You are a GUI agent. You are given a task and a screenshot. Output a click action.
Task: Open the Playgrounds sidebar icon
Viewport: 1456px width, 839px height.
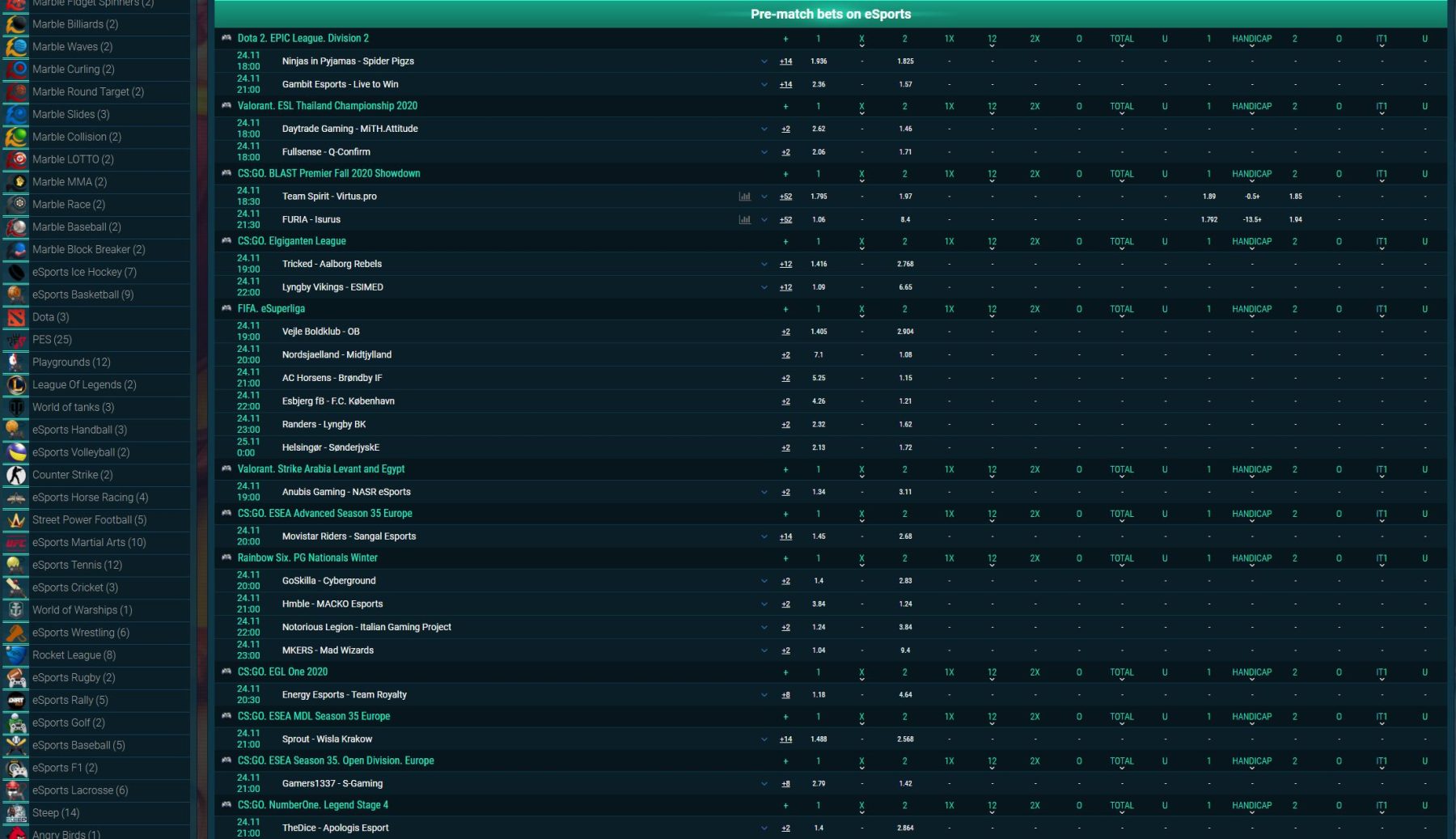point(16,362)
